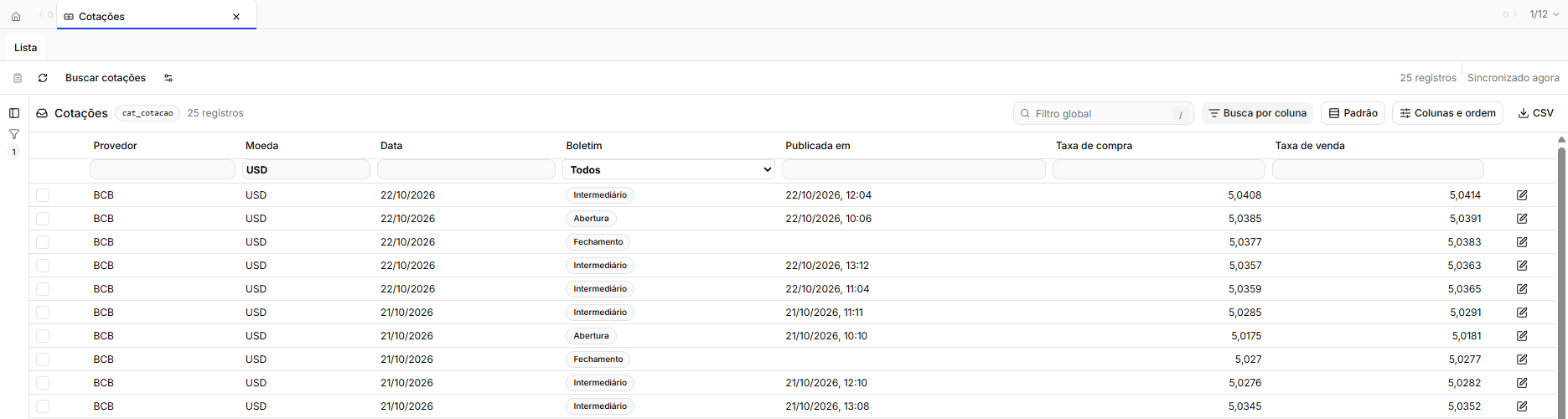Close the Cotações tab with the X

tap(236, 17)
